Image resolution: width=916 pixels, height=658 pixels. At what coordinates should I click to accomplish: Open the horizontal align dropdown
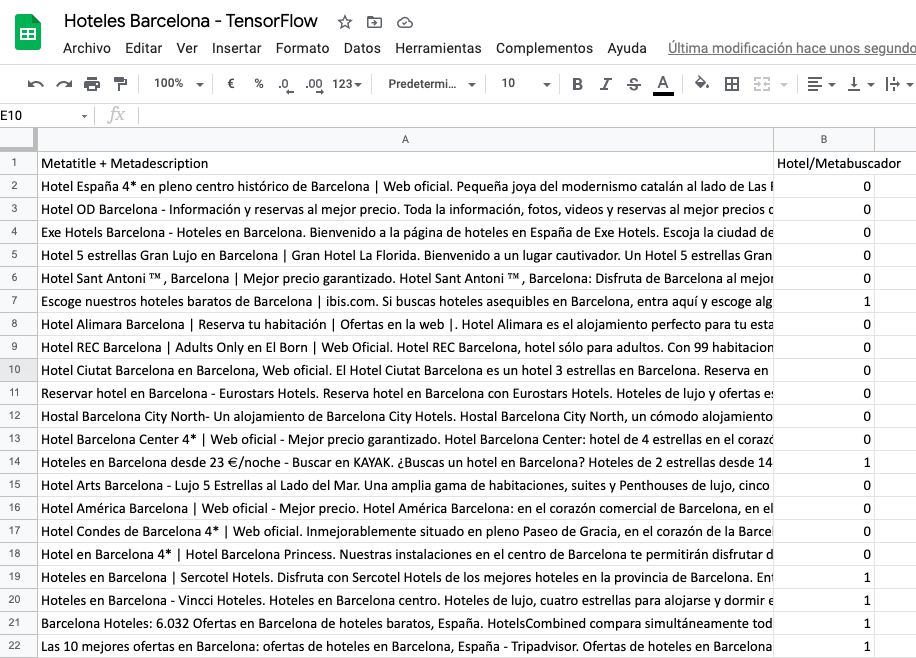click(x=821, y=84)
